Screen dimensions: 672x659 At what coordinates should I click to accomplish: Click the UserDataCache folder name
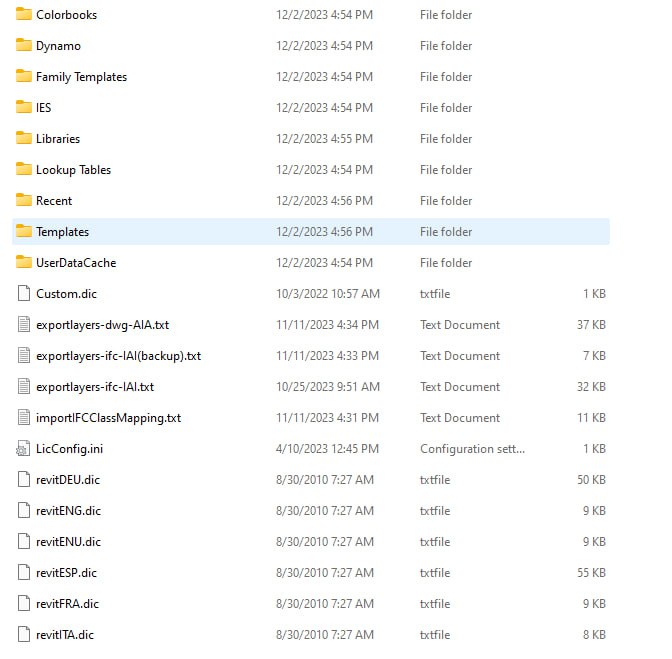(76, 263)
